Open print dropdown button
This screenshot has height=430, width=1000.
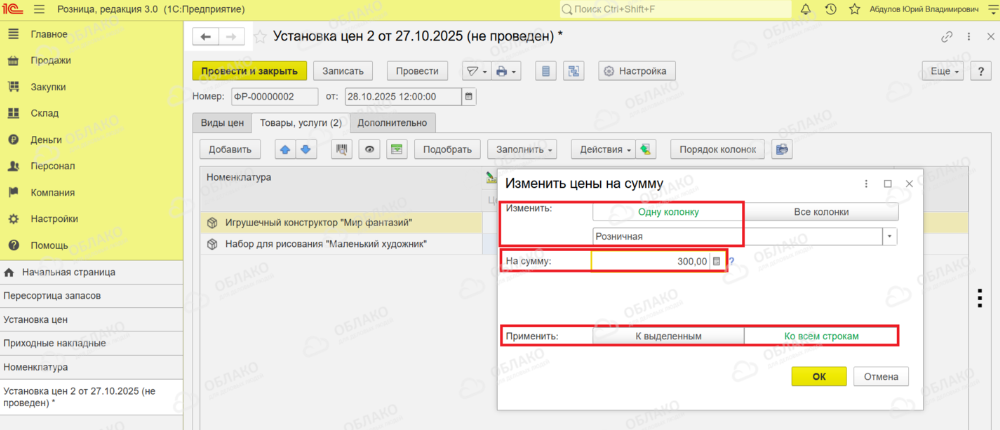click(x=507, y=71)
